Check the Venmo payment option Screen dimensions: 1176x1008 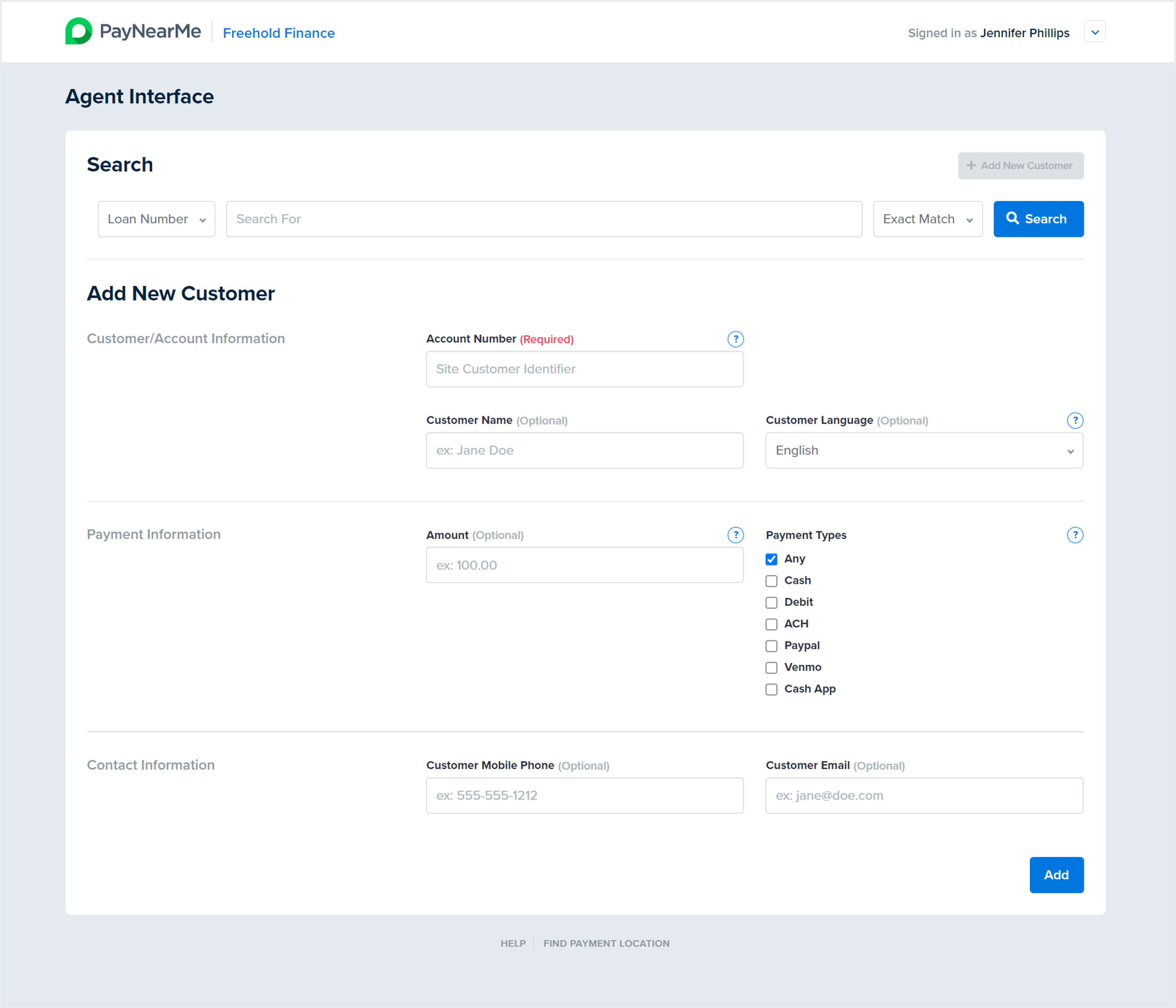coord(771,668)
